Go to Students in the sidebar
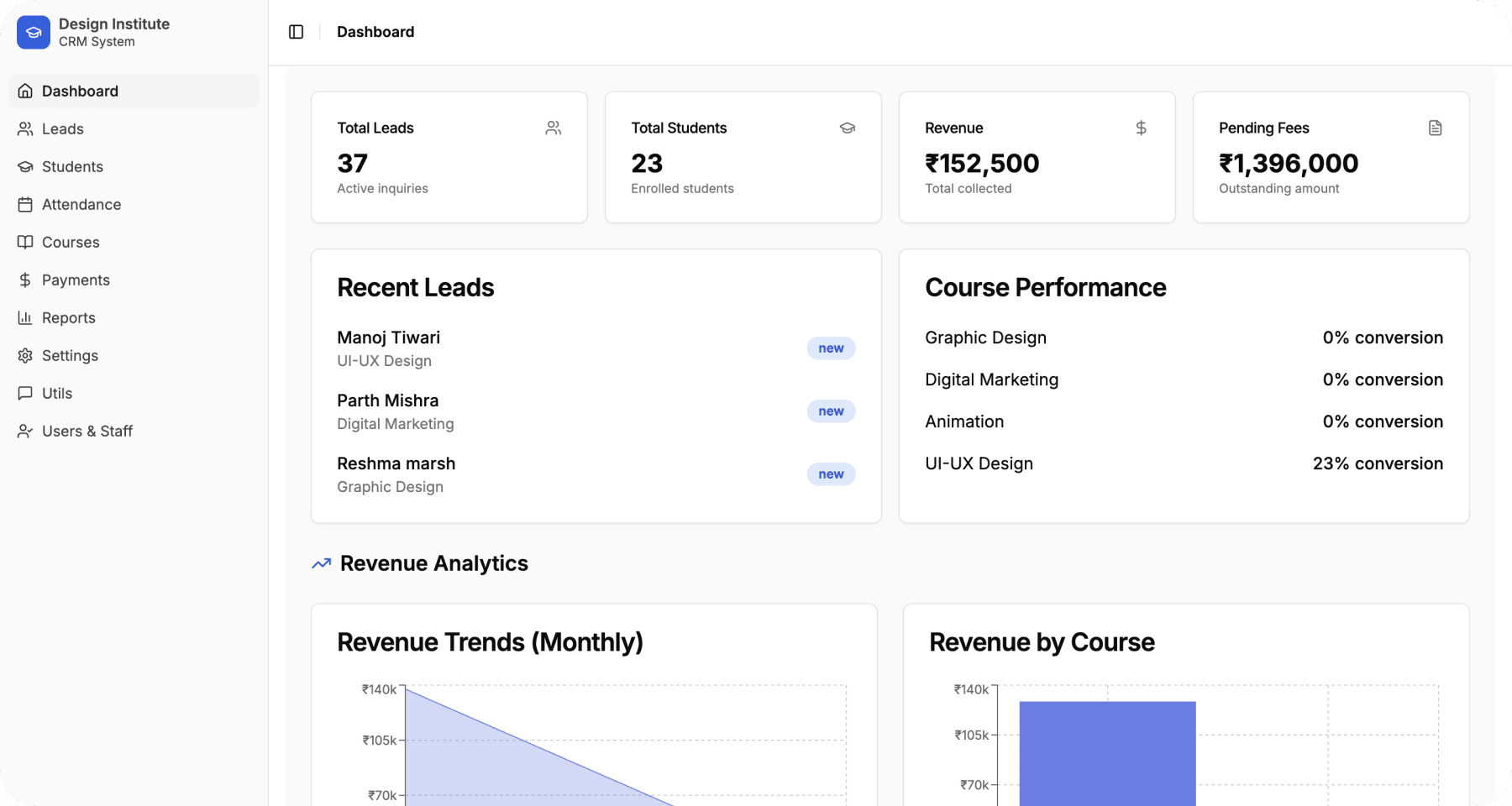 click(72, 167)
